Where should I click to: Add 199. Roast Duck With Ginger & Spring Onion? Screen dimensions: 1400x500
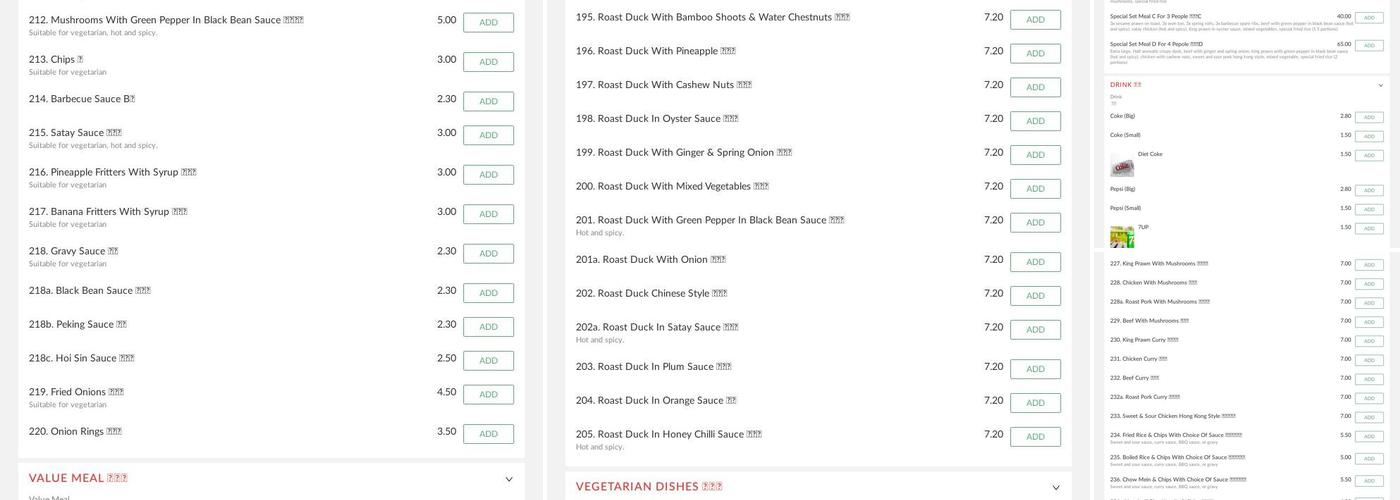pyautogui.click(x=1035, y=155)
